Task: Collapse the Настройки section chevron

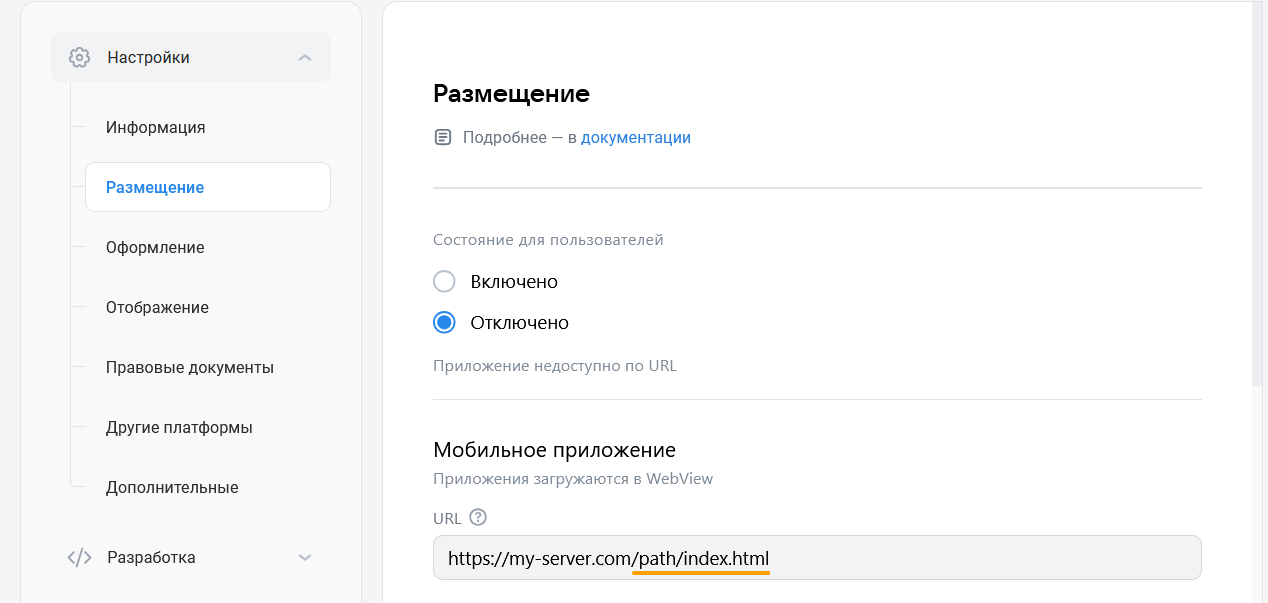Action: [306, 57]
